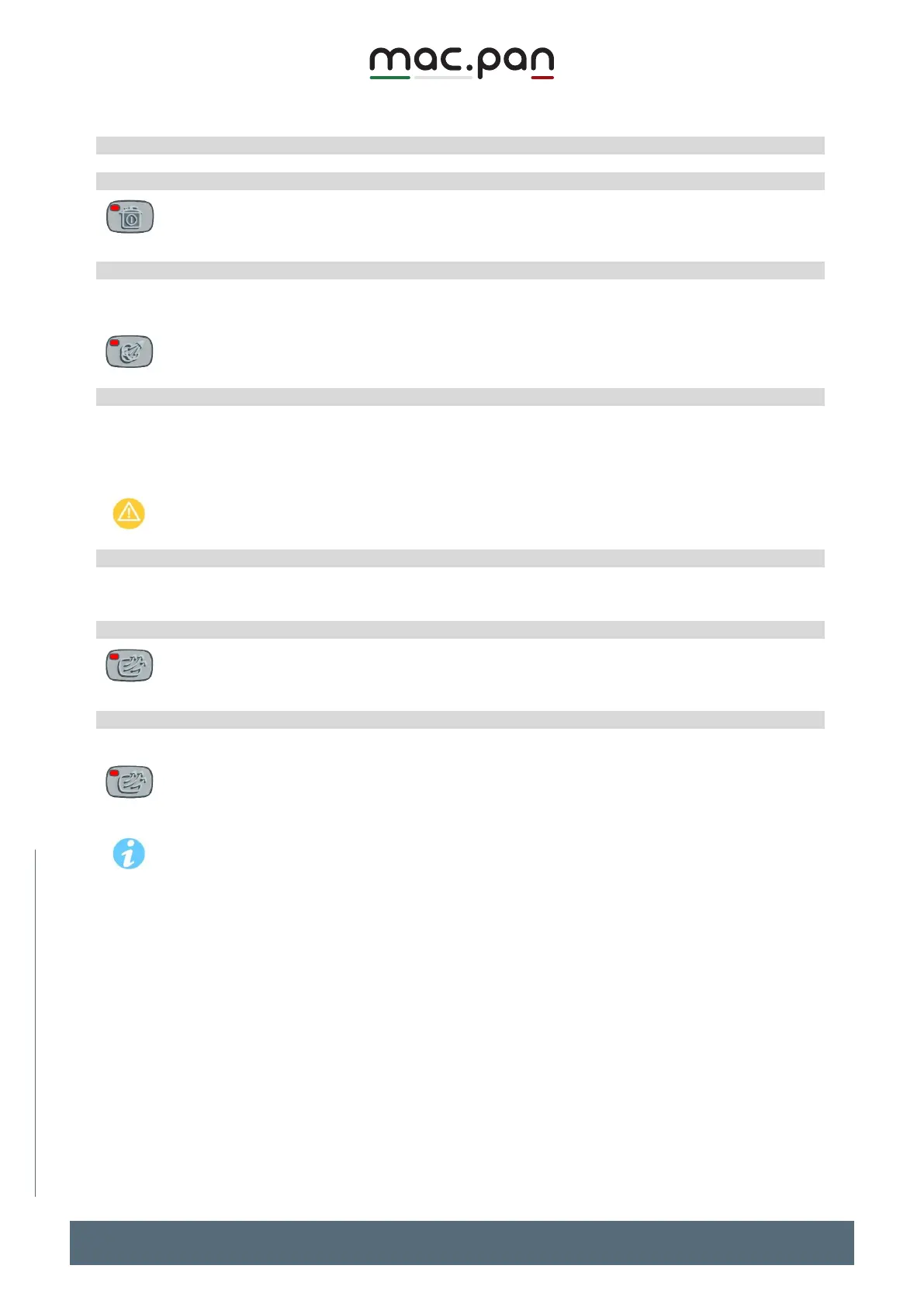Click the red underline in the mac.pan logo
This screenshot has height=1307, width=924.
pyautogui.click(x=542, y=78)
